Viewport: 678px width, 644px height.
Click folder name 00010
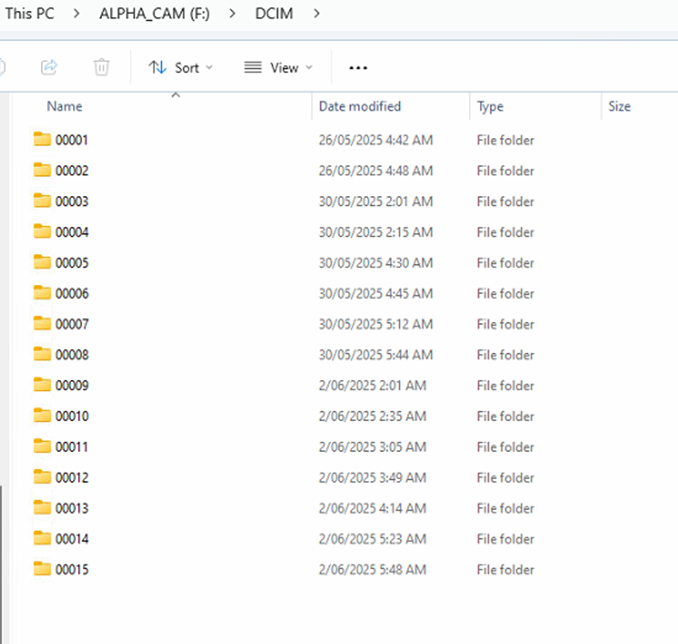point(72,417)
